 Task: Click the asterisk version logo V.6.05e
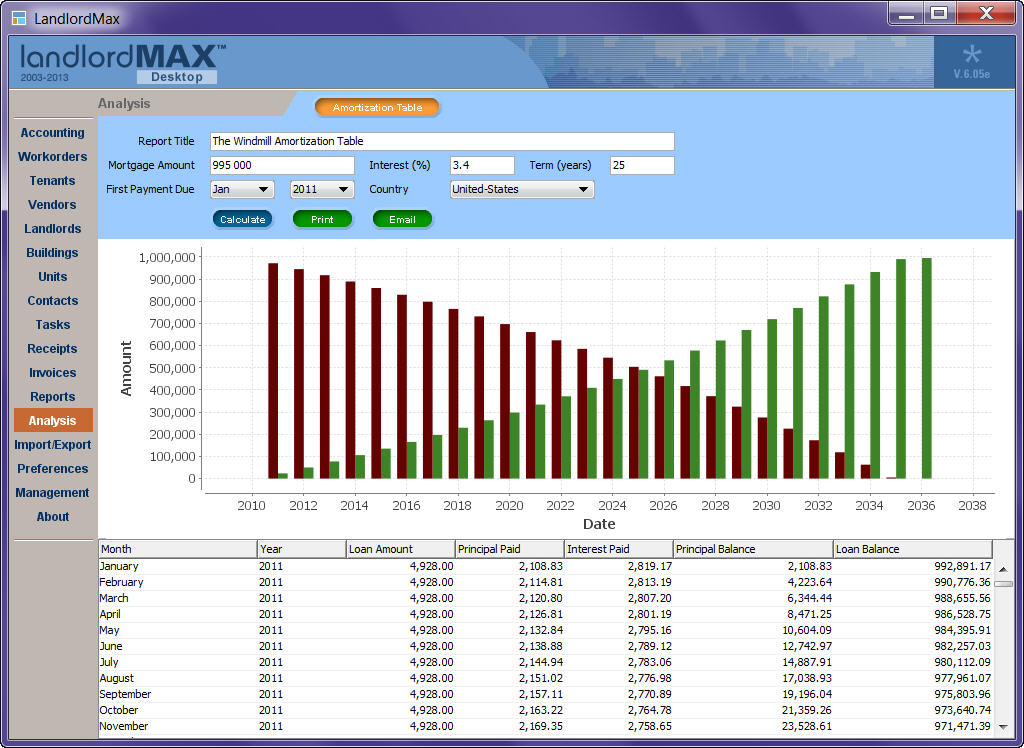pyautogui.click(x=972, y=62)
